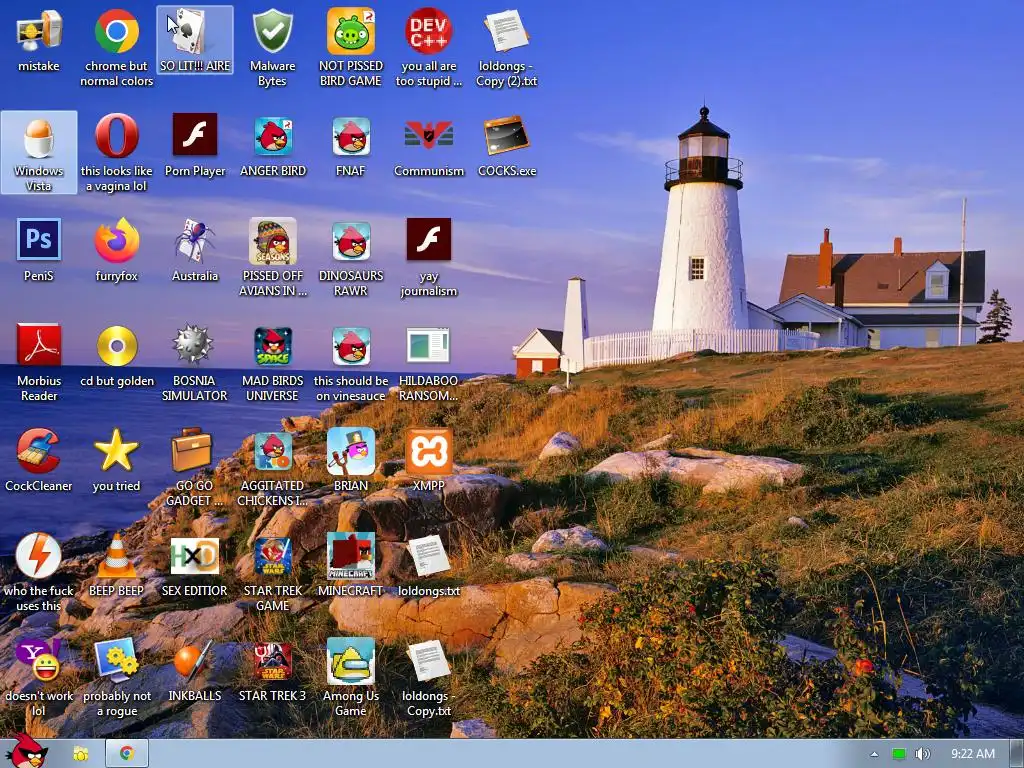Select the 'mistake' computer desktop icon
Screen dimensions: 1024x768
39,40
